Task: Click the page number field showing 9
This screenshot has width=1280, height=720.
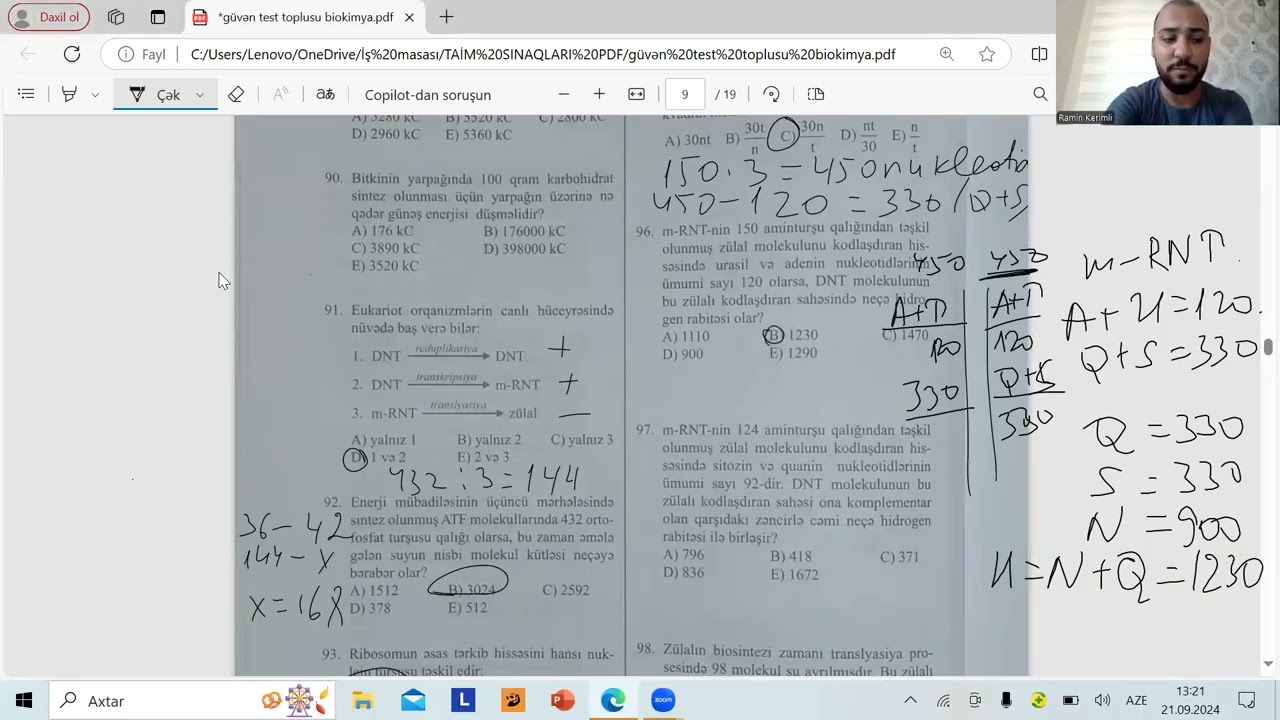Action: click(685, 94)
